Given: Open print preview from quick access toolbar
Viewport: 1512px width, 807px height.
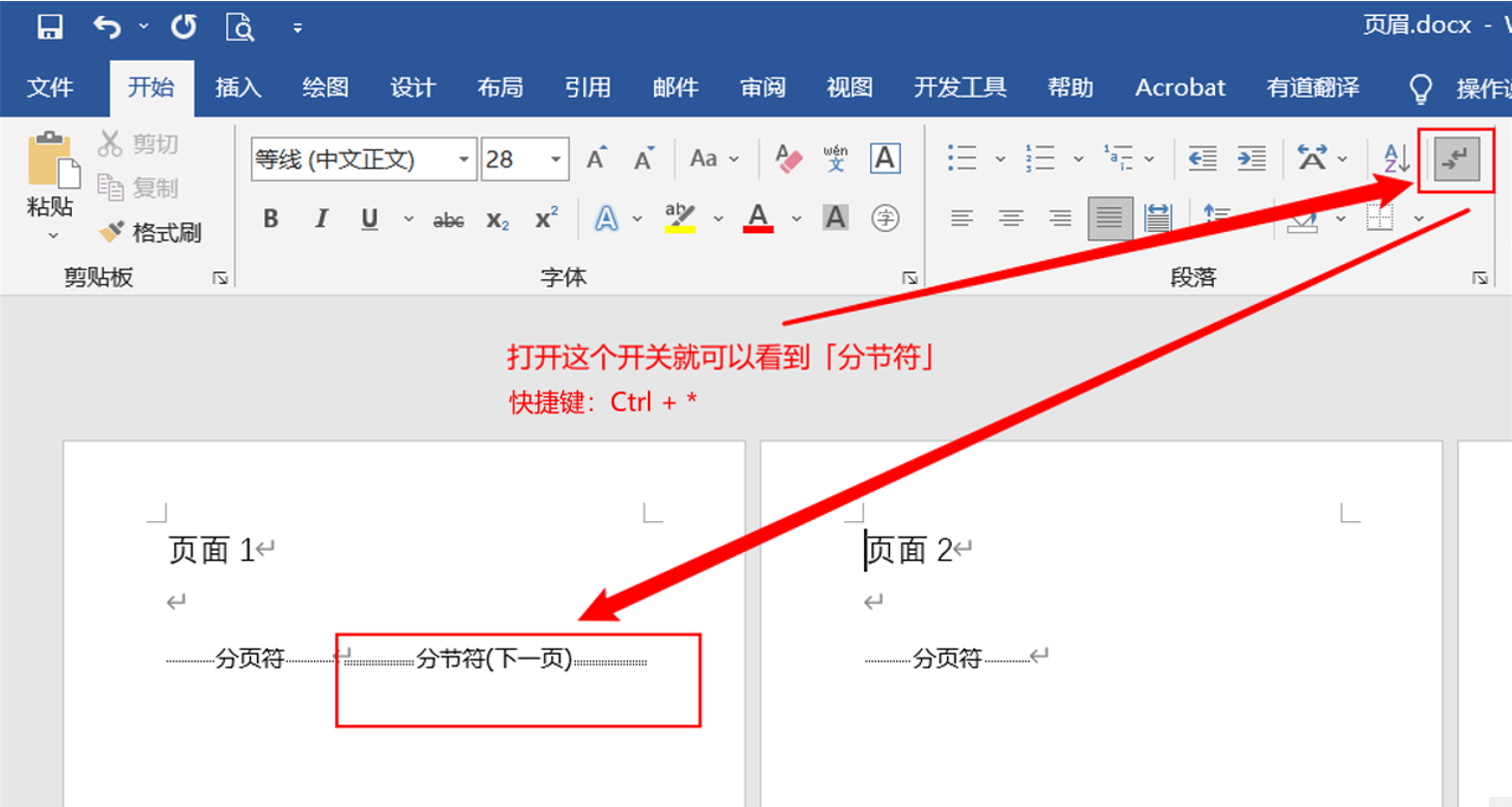Looking at the screenshot, I should [240, 27].
